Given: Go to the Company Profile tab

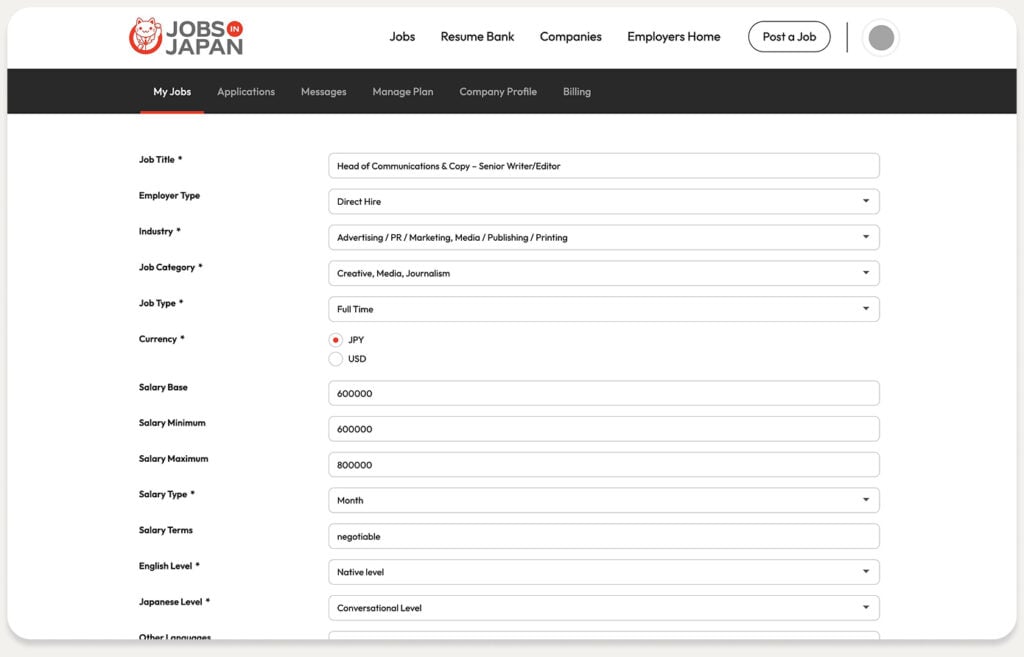Looking at the screenshot, I should coord(498,91).
